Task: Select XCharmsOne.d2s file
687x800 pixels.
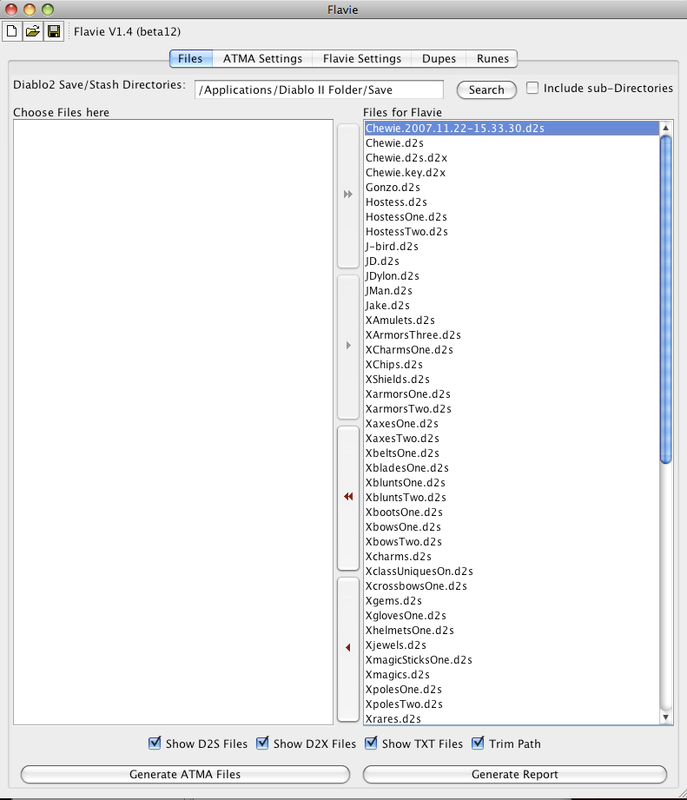Action: pos(512,351)
